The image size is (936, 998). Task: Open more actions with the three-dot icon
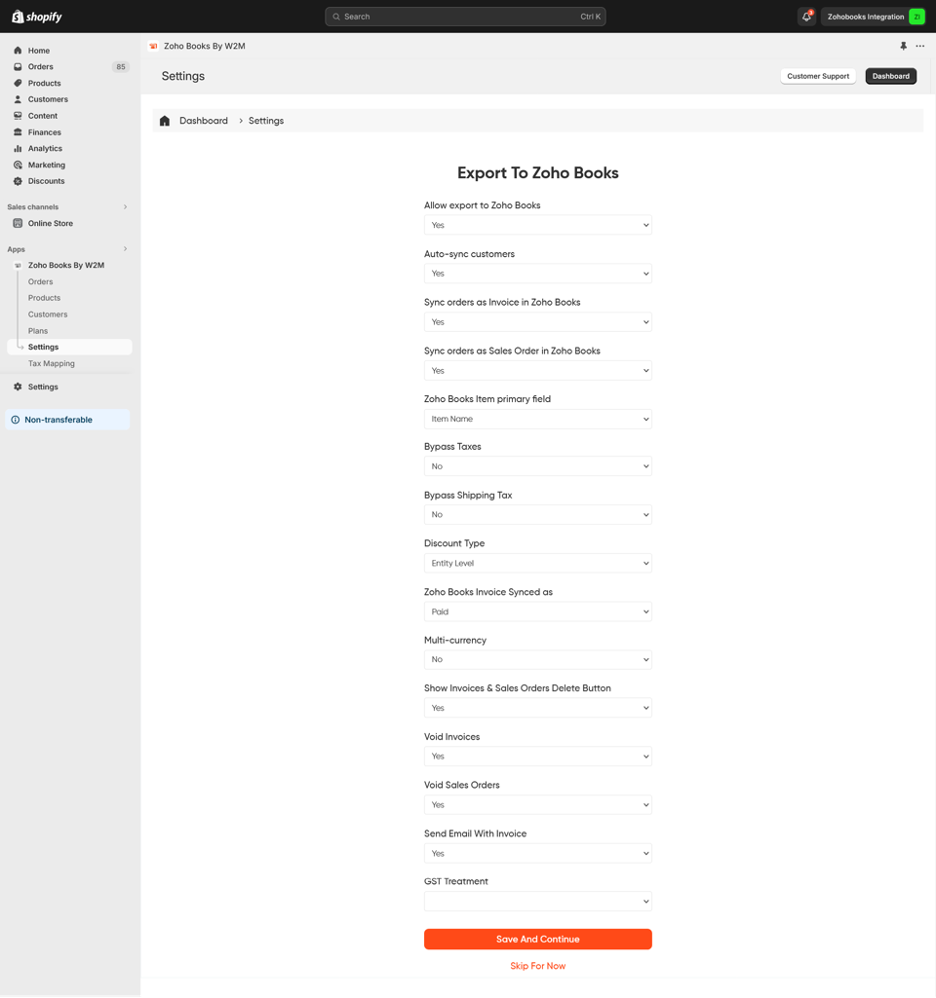(x=920, y=46)
